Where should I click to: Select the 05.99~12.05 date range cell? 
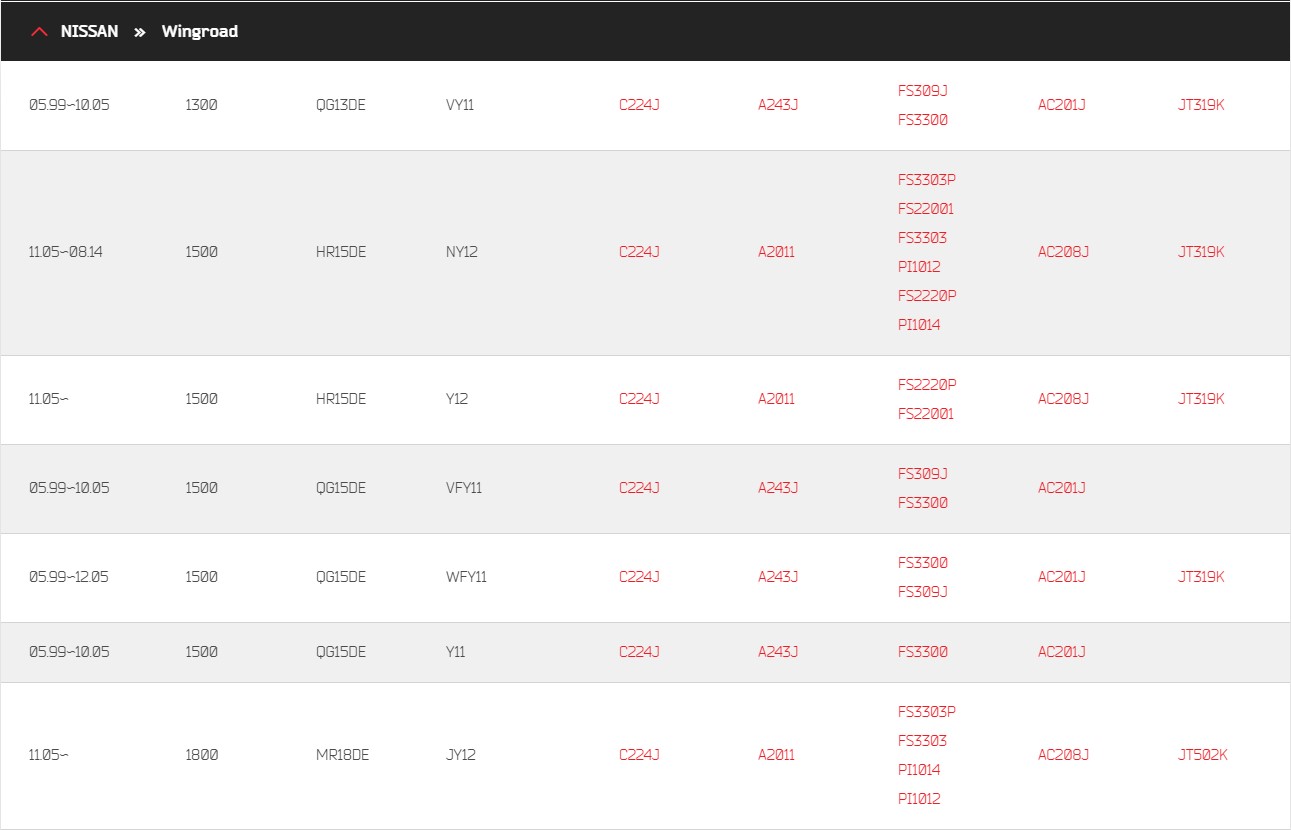(69, 577)
